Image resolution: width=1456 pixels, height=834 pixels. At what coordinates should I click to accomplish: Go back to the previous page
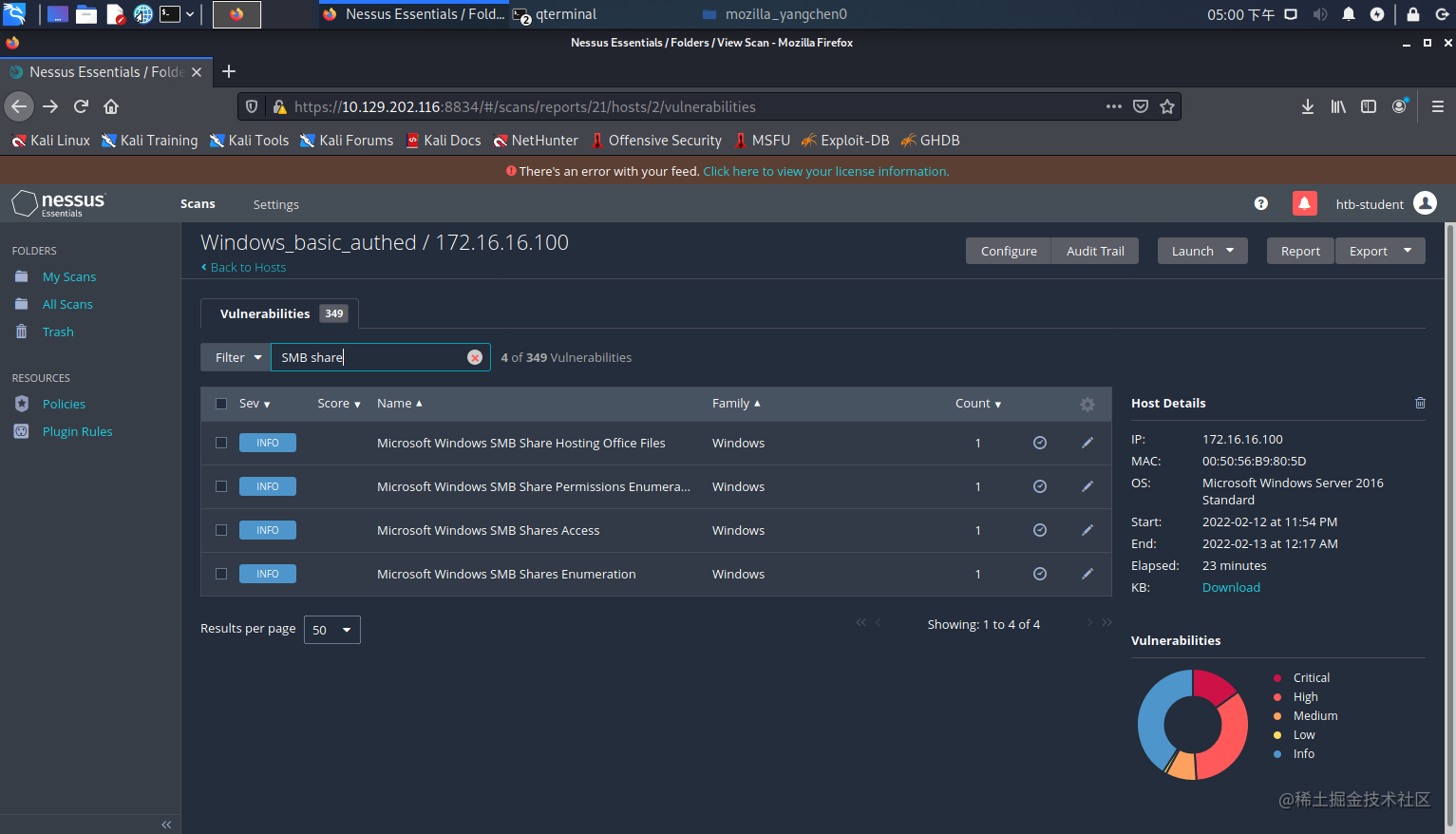tap(19, 106)
